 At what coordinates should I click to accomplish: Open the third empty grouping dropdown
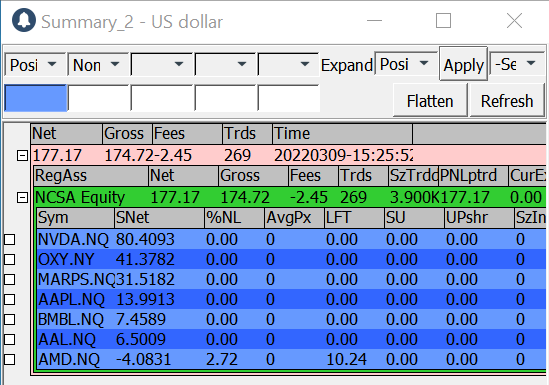pos(162,65)
